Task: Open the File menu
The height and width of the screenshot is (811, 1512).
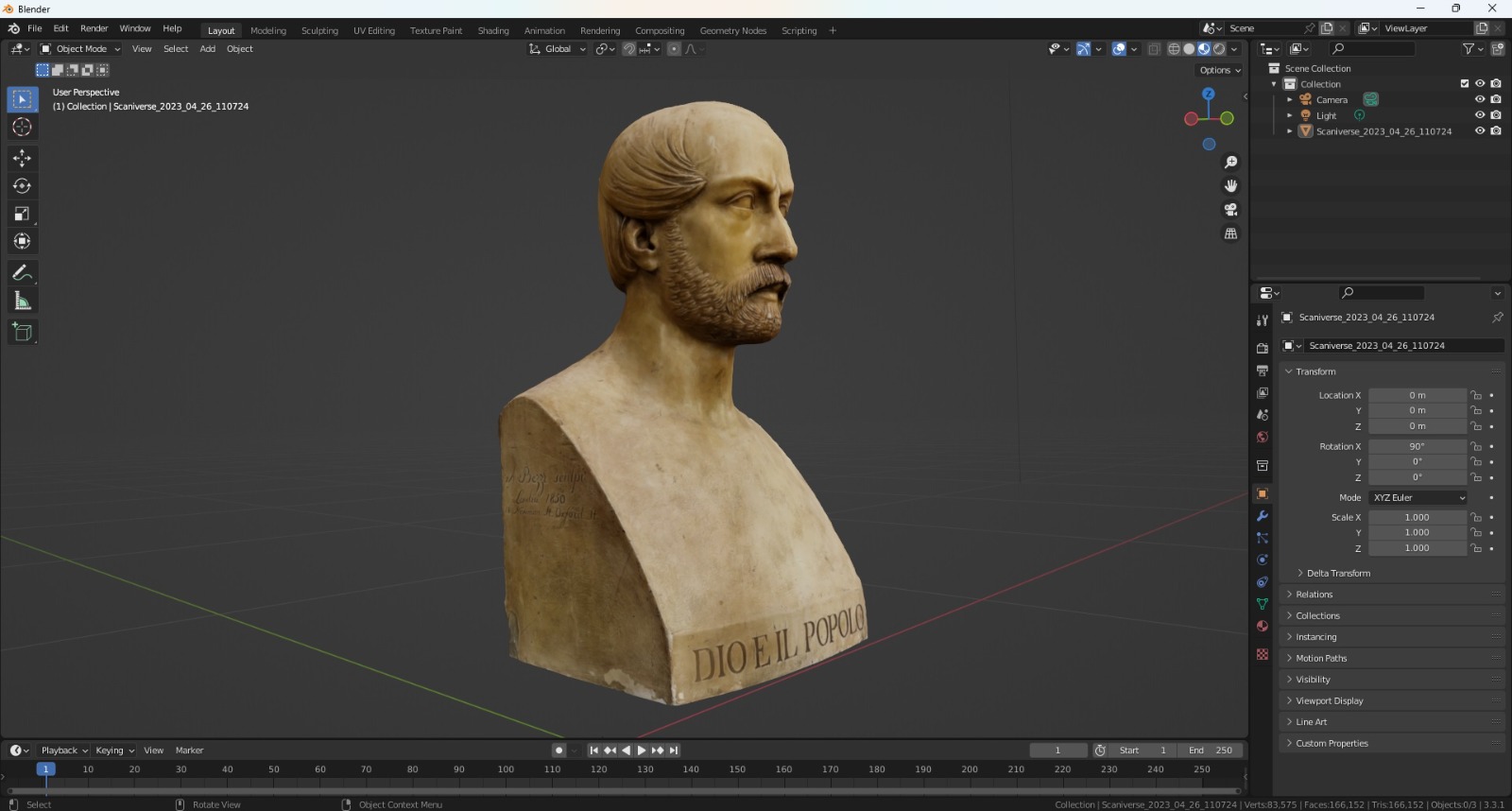Action: pyautogui.click(x=35, y=28)
